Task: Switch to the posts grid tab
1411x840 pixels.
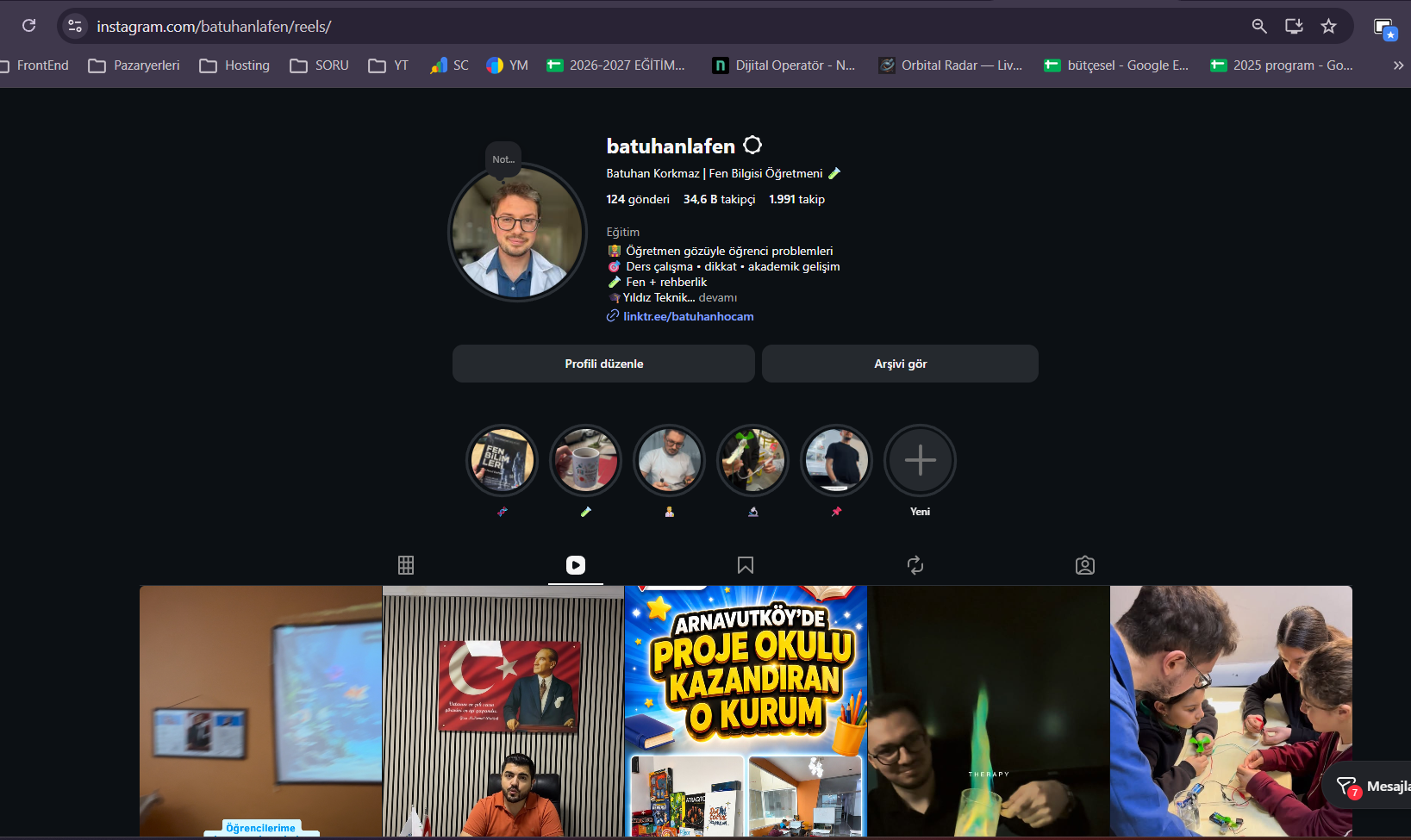Action: point(406,565)
